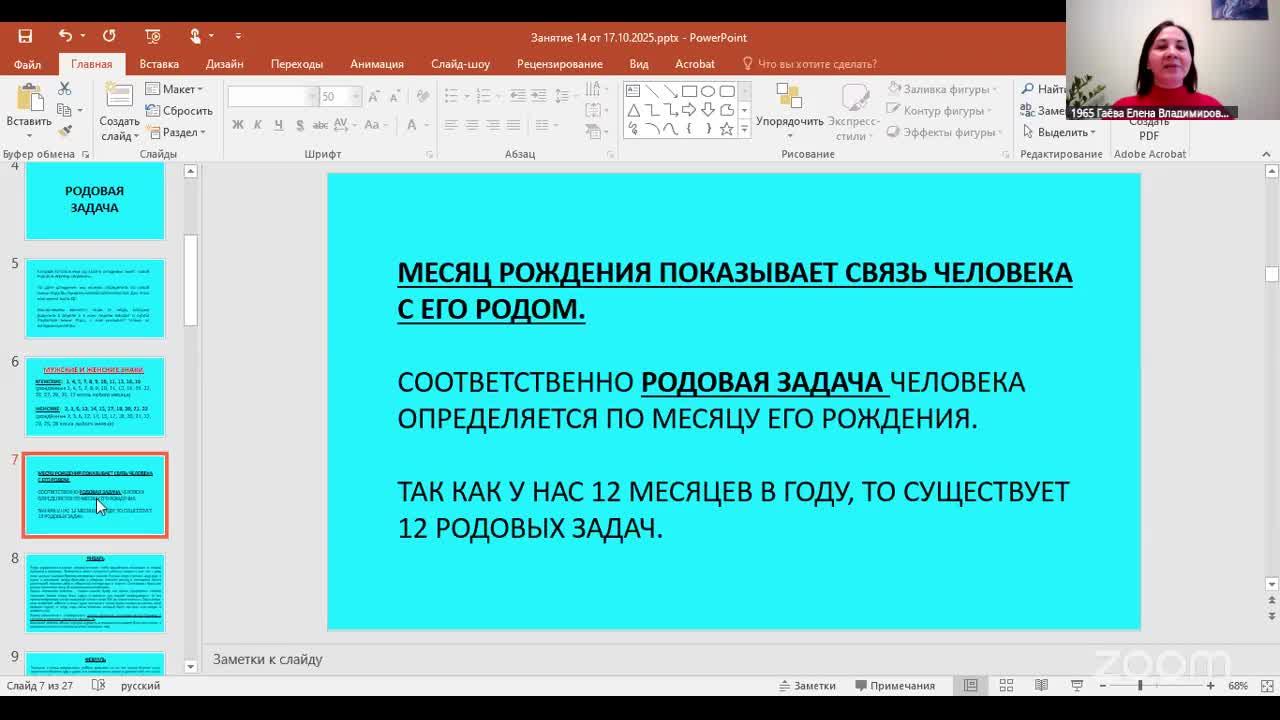Image resolution: width=1280 pixels, height=720 pixels.
Task: Open the Выделить select dropdown
Action: [1060, 132]
